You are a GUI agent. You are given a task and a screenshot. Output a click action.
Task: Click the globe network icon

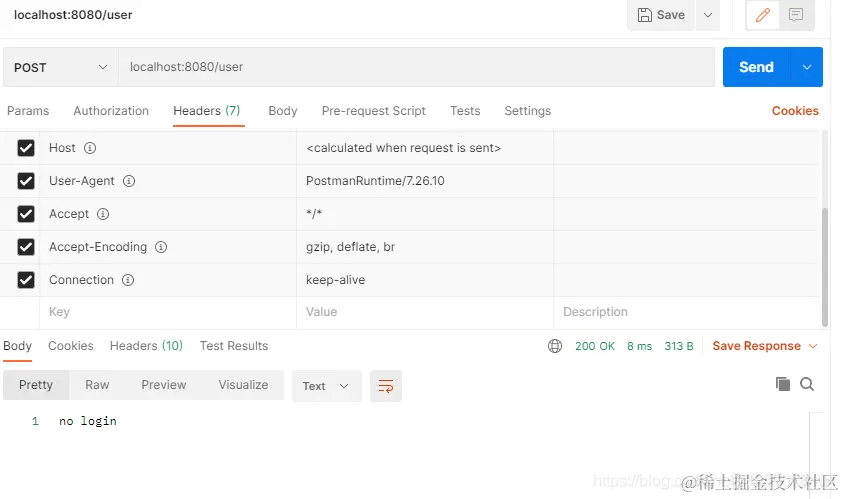coord(555,346)
